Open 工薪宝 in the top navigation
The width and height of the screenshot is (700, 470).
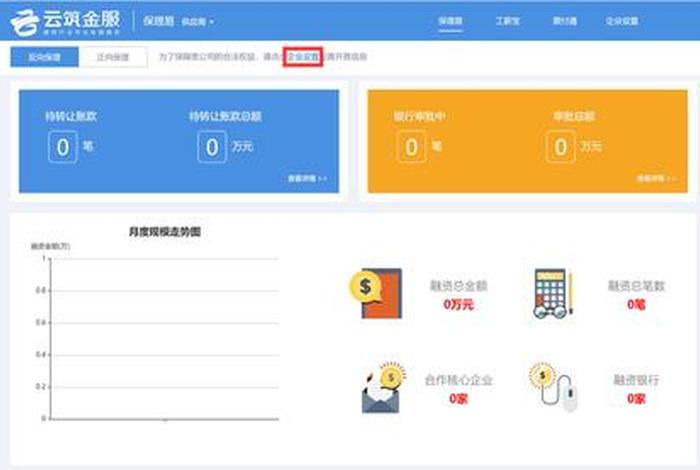tap(508, 21)
